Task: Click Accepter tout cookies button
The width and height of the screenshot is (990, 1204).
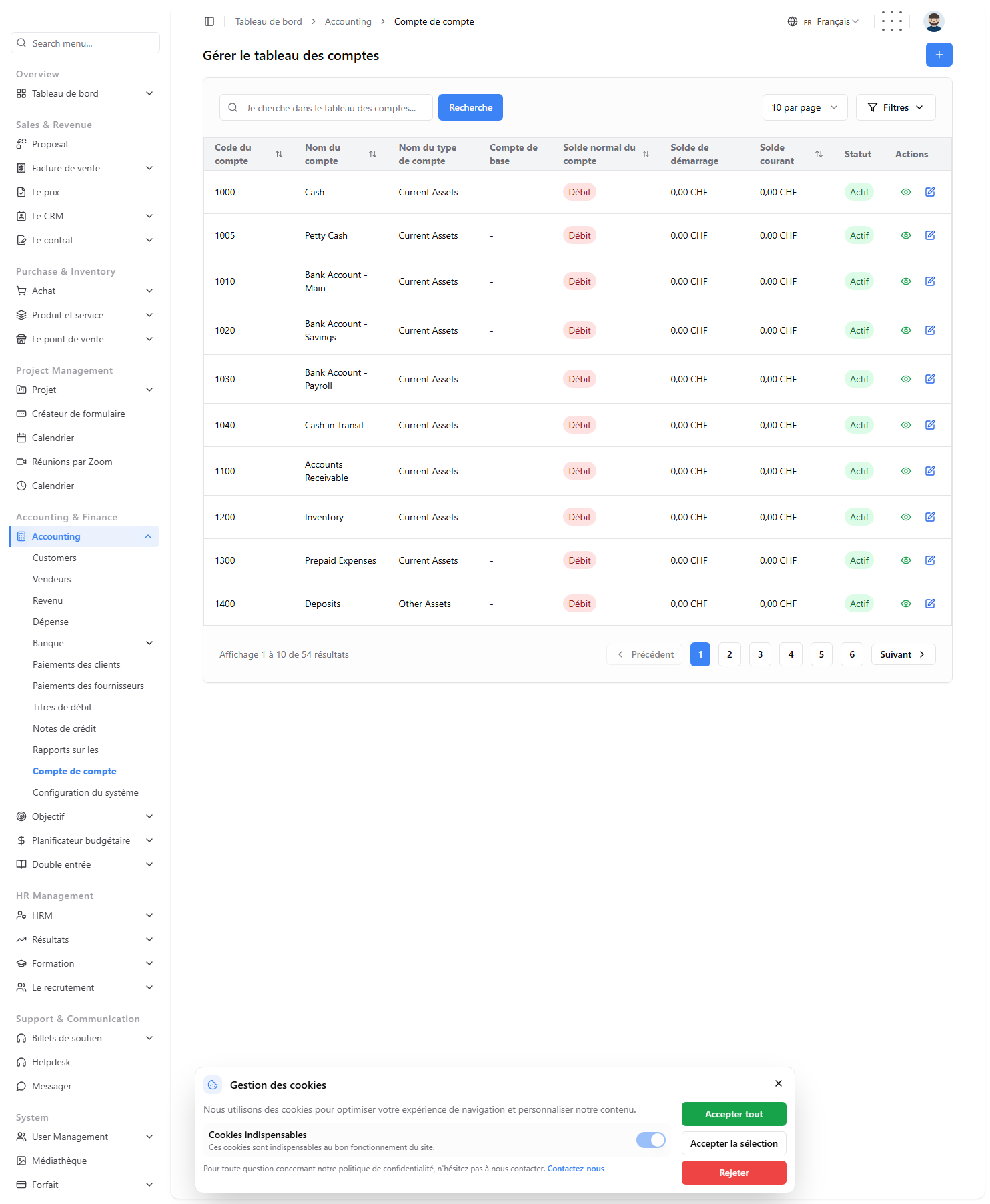Action: point(734,1114)
